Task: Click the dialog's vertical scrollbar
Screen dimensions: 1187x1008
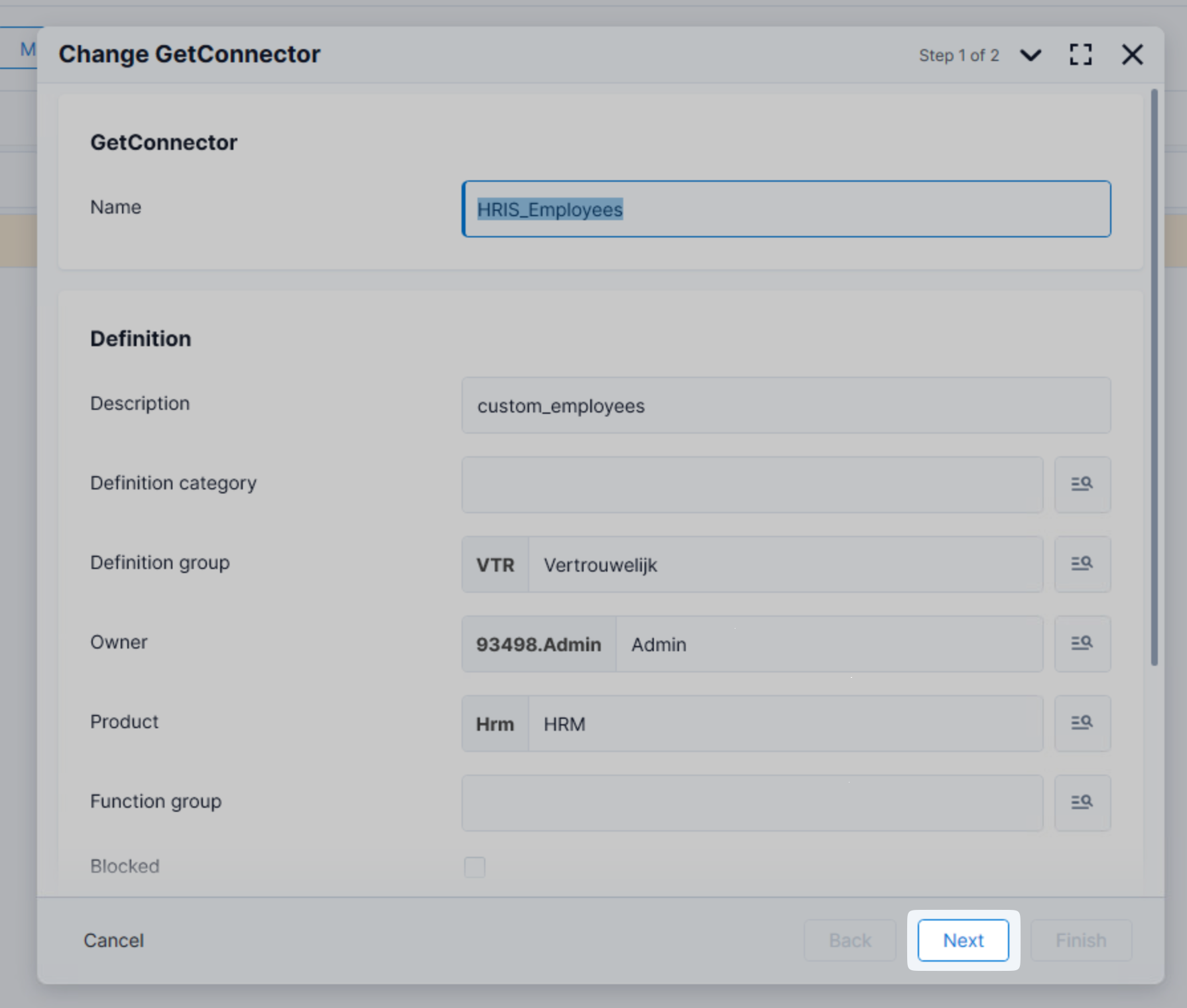Action: pos(1154,378)
